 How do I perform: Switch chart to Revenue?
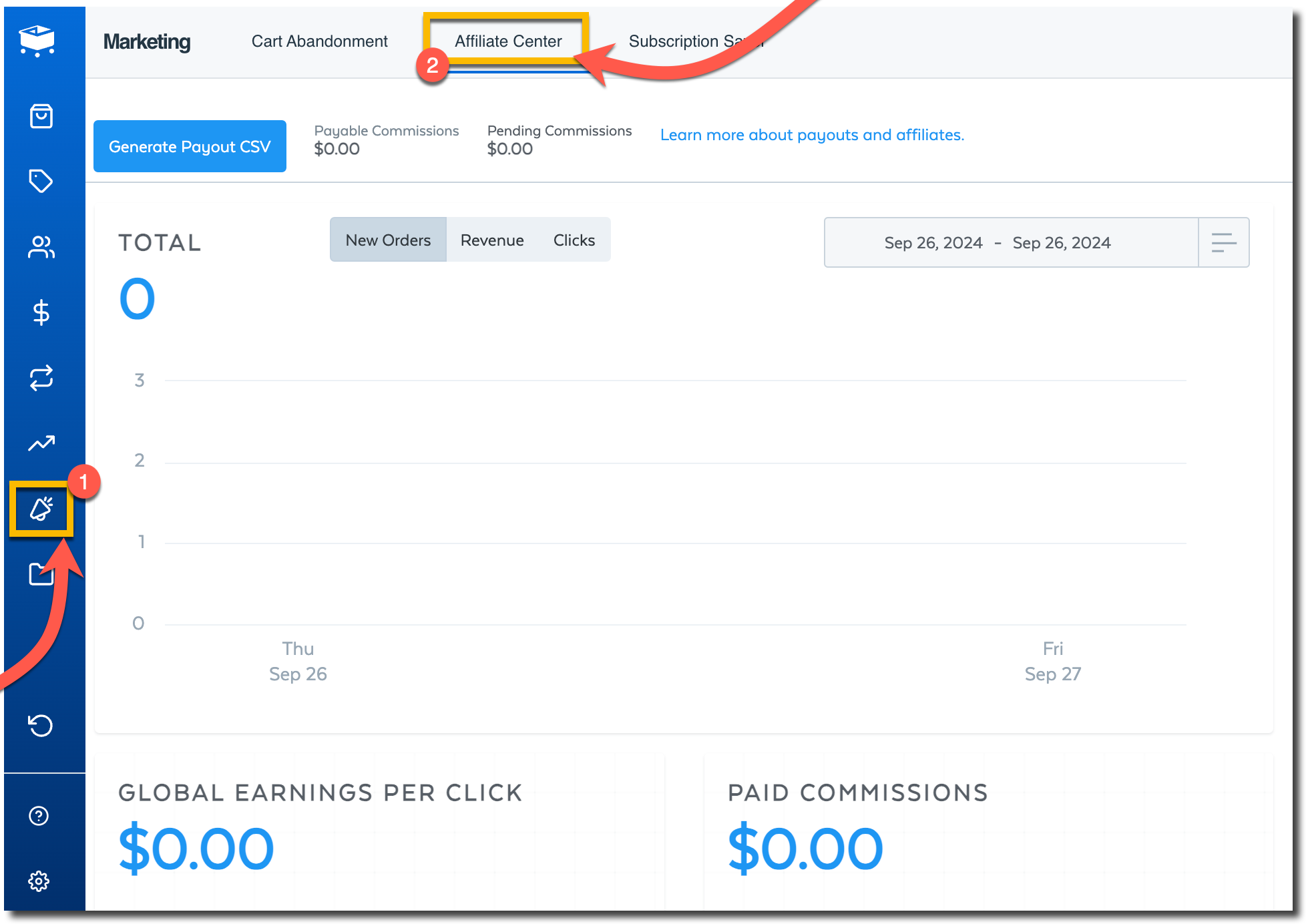[492, 240]
